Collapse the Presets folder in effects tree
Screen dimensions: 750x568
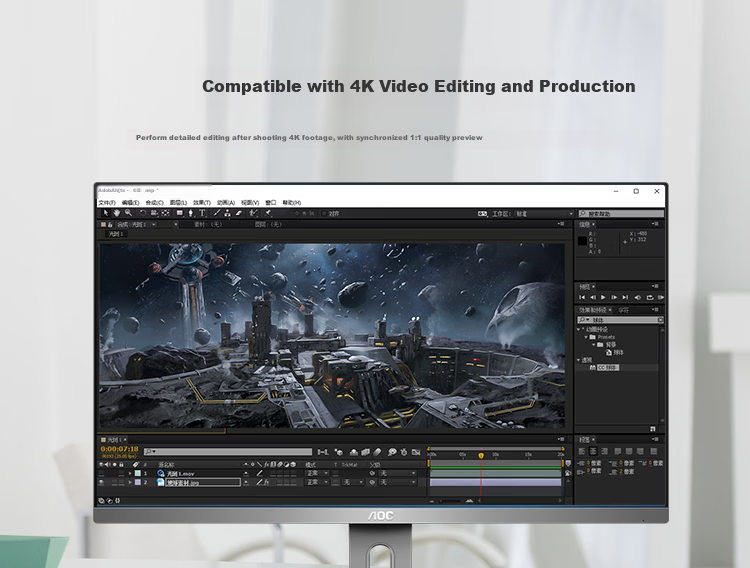[586, 337]
